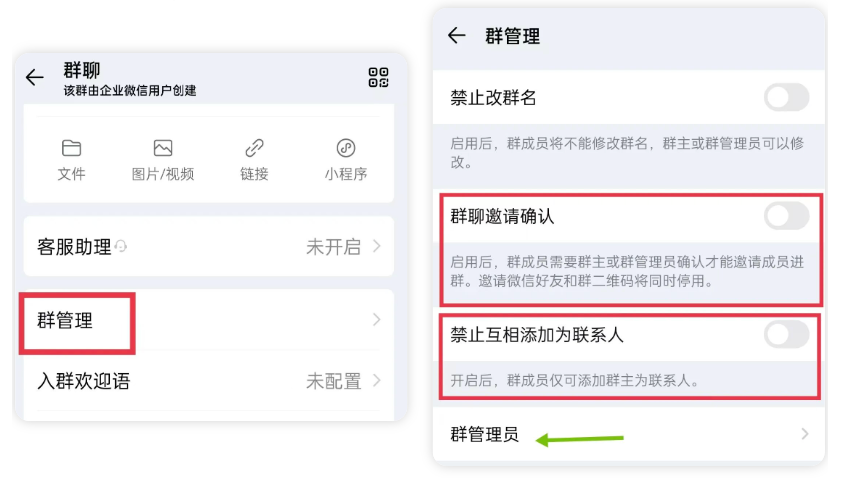This screenshot has width=844, height=478.
Task: Expand the 客服助理 row chevron
Action: [x=377, y=246]
